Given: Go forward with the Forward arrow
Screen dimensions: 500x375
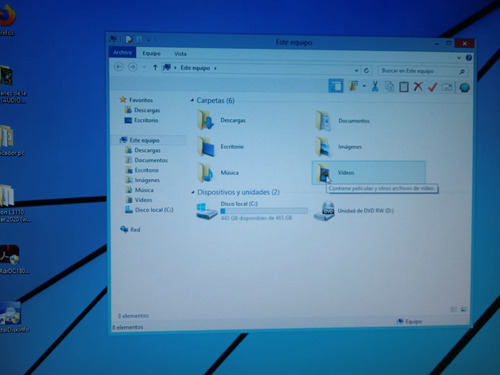Looking at the screenshot, I should click(x=132, y=67).
